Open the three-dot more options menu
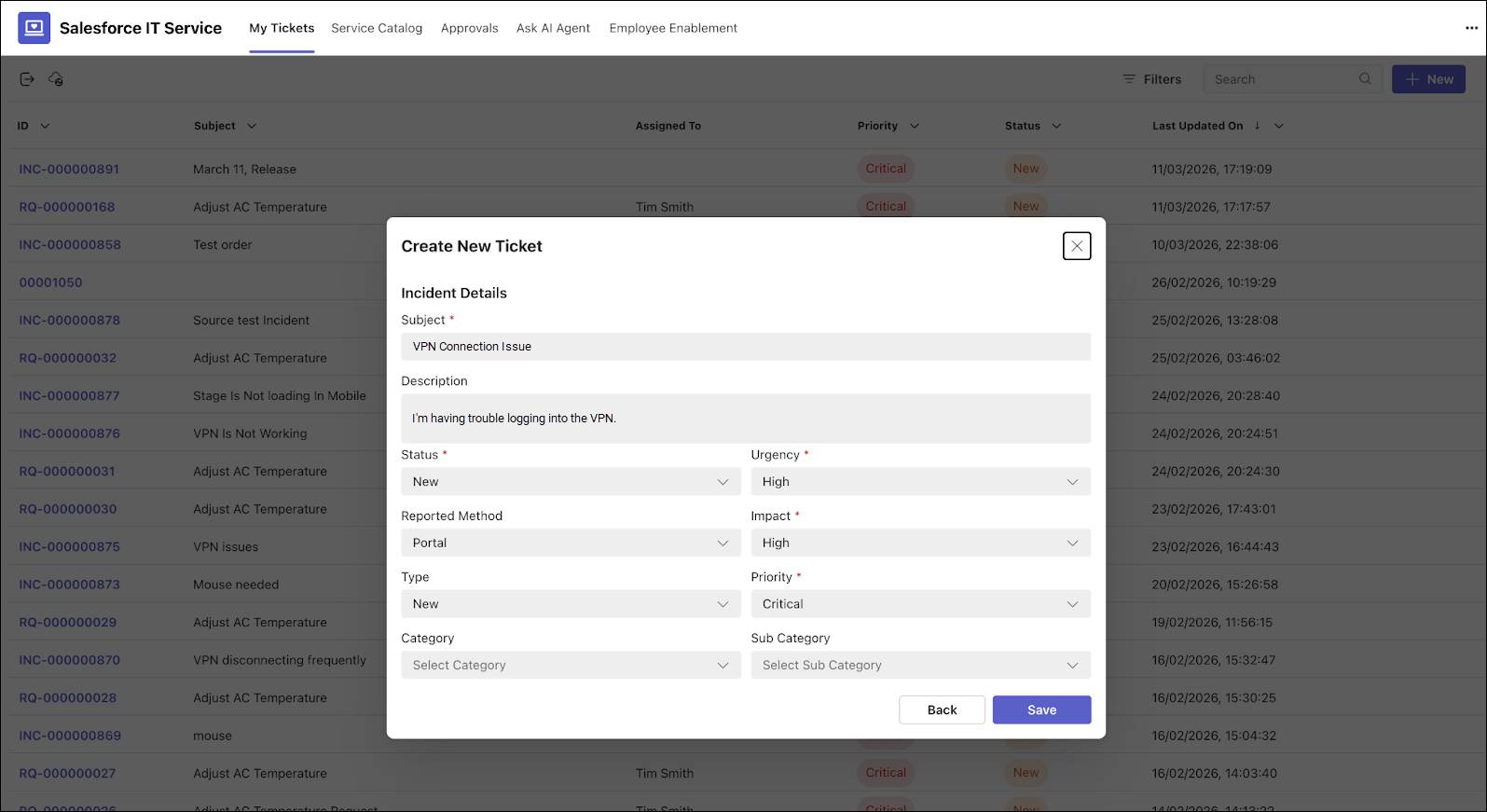This screenshot has height=812, width=1487. pyautogui.click(x=1471, y=28)
